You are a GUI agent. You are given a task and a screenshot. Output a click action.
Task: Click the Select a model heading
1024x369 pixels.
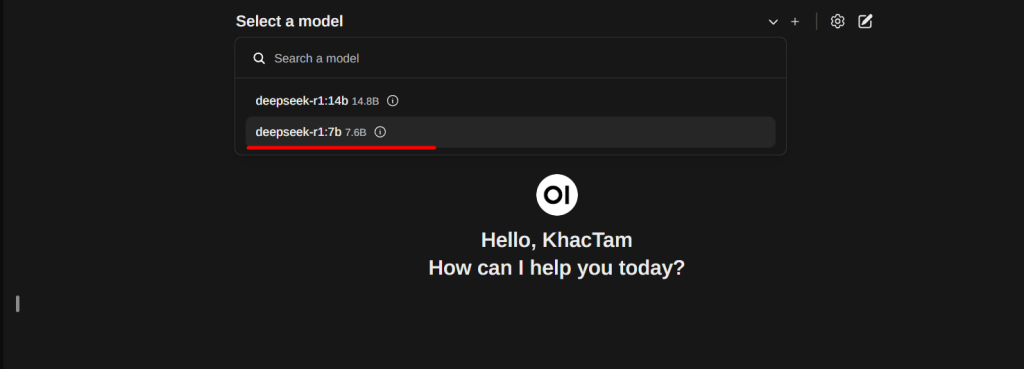point(289,22)
